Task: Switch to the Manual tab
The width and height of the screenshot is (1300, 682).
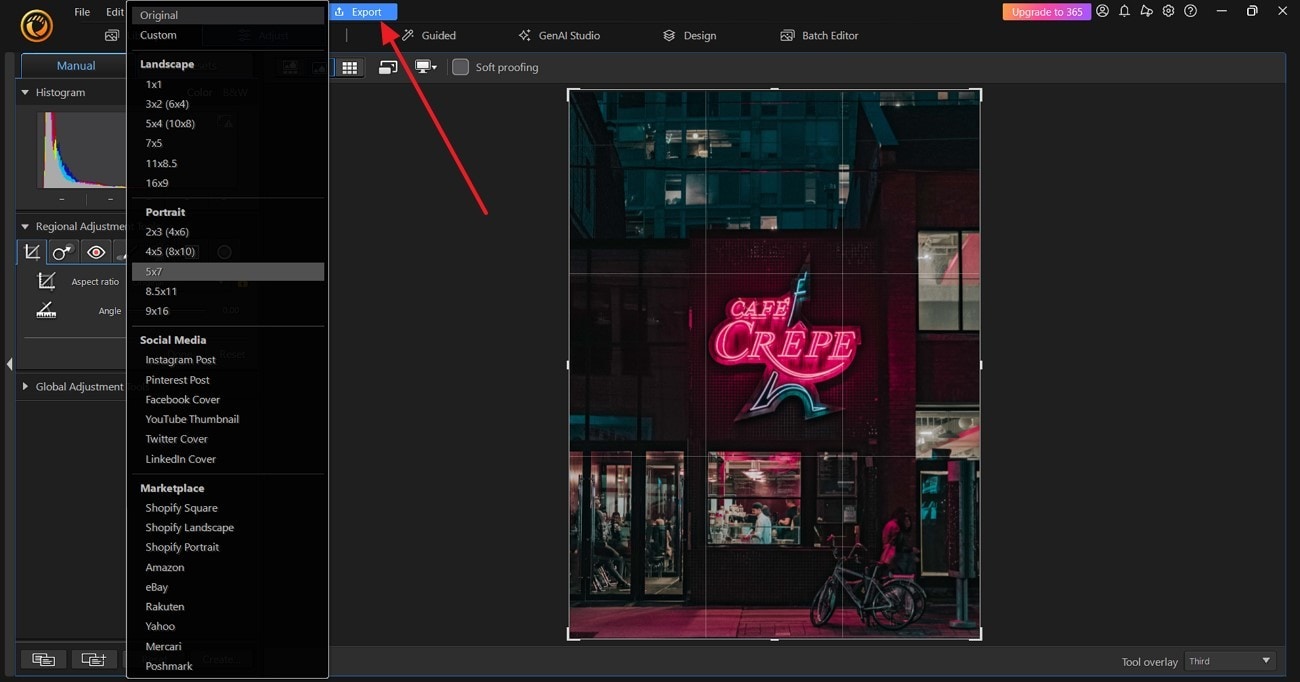Action: pos(75,66)
